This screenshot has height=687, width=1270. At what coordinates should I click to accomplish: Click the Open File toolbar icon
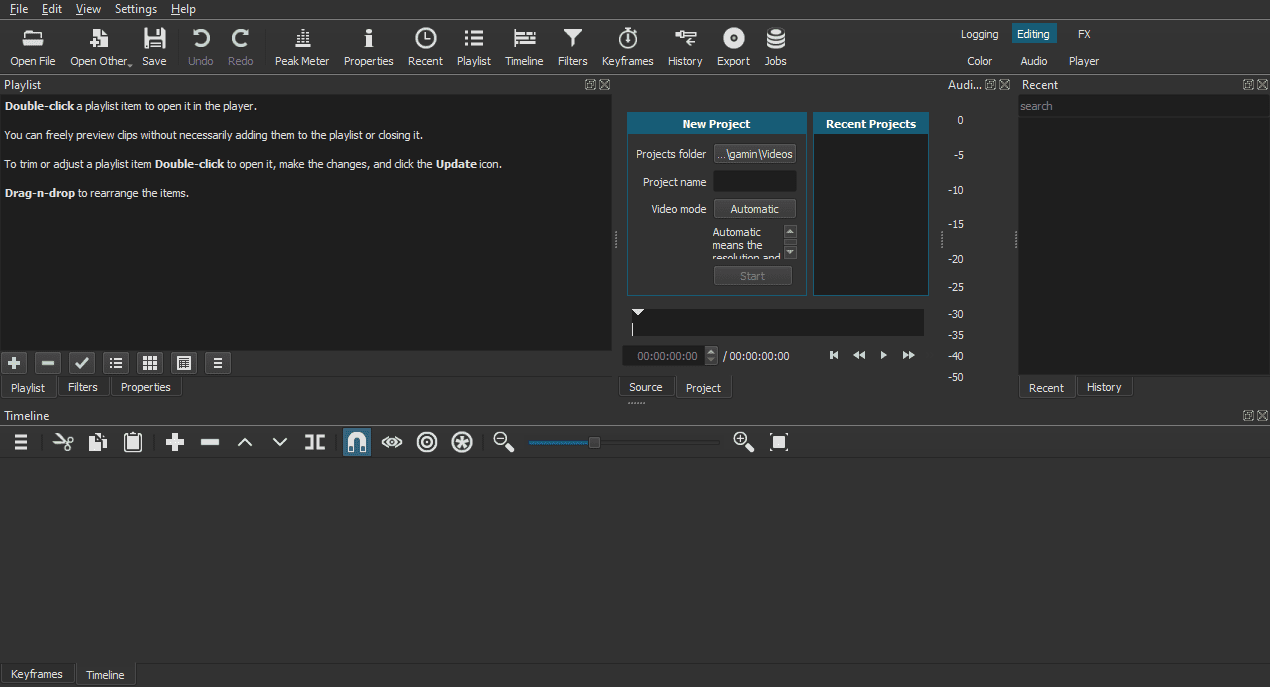33,47
